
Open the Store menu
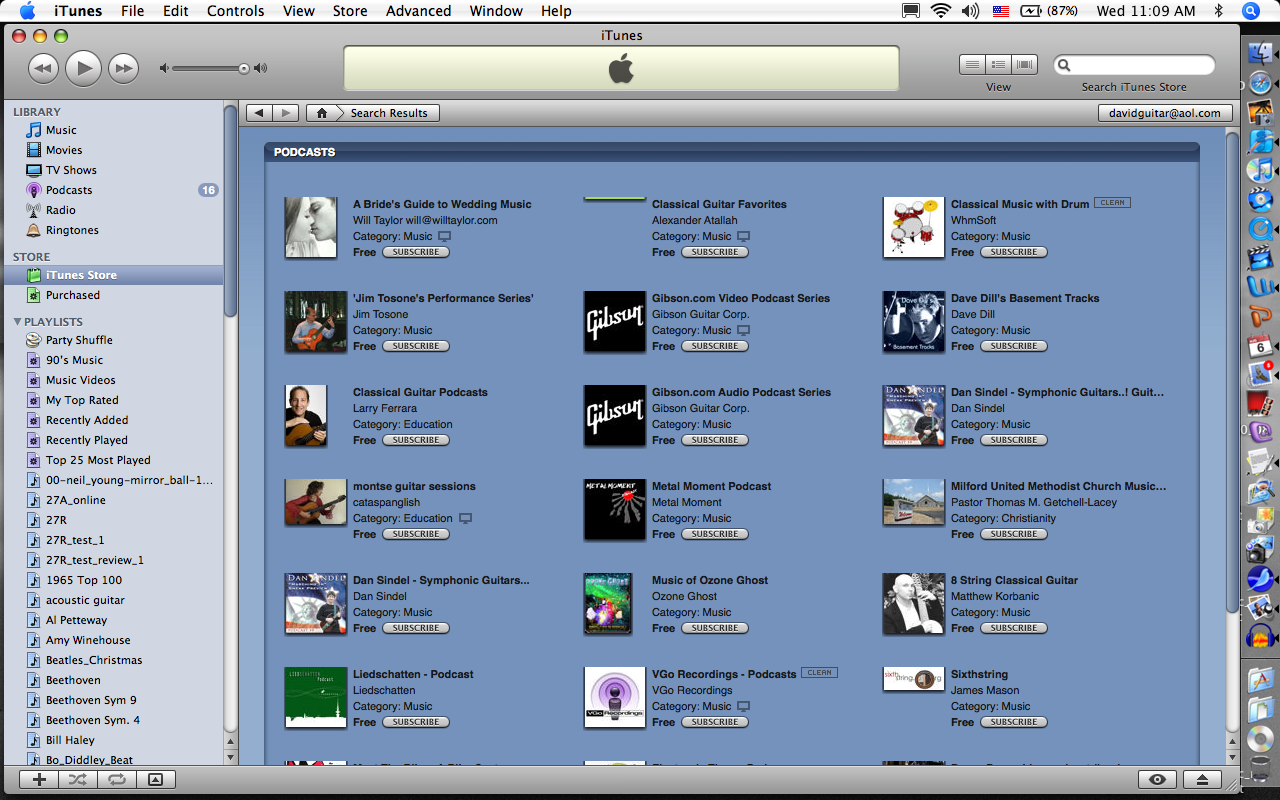350,11
